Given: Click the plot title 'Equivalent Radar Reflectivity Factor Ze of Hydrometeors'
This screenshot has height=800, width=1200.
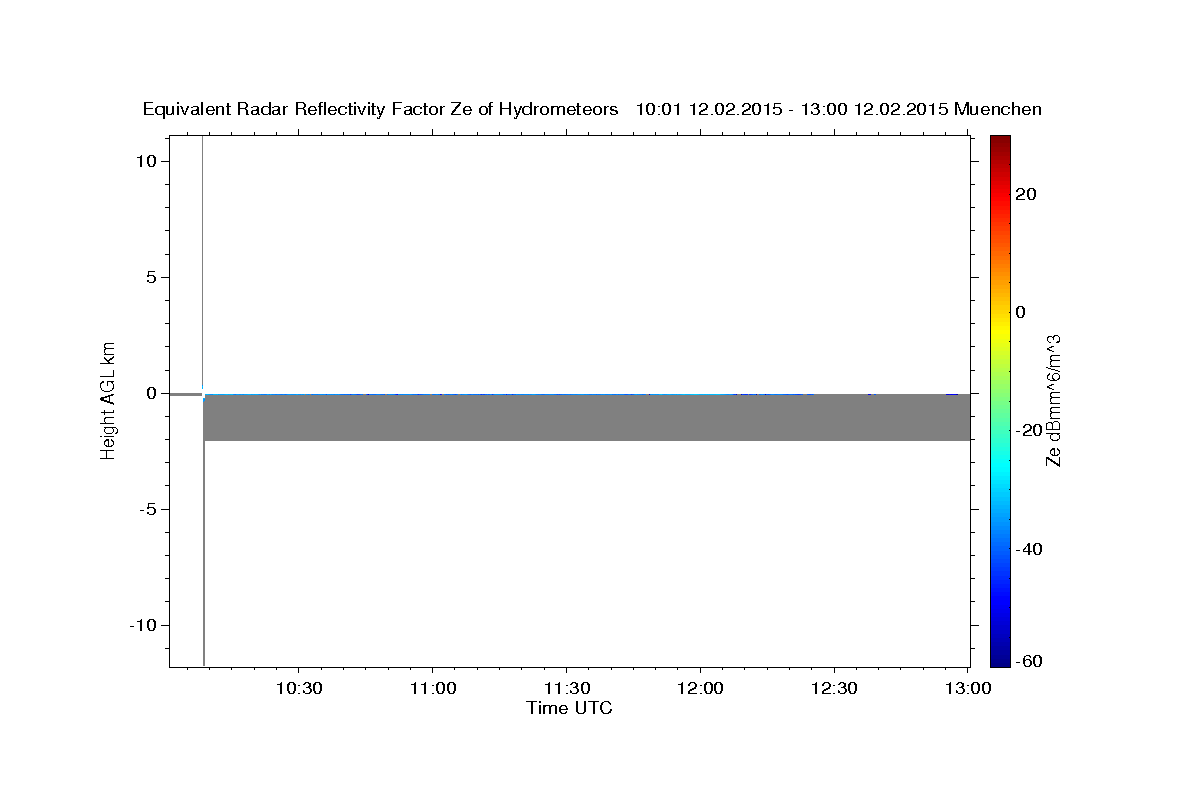Looking at the screenshot, I should click(381, 110).
